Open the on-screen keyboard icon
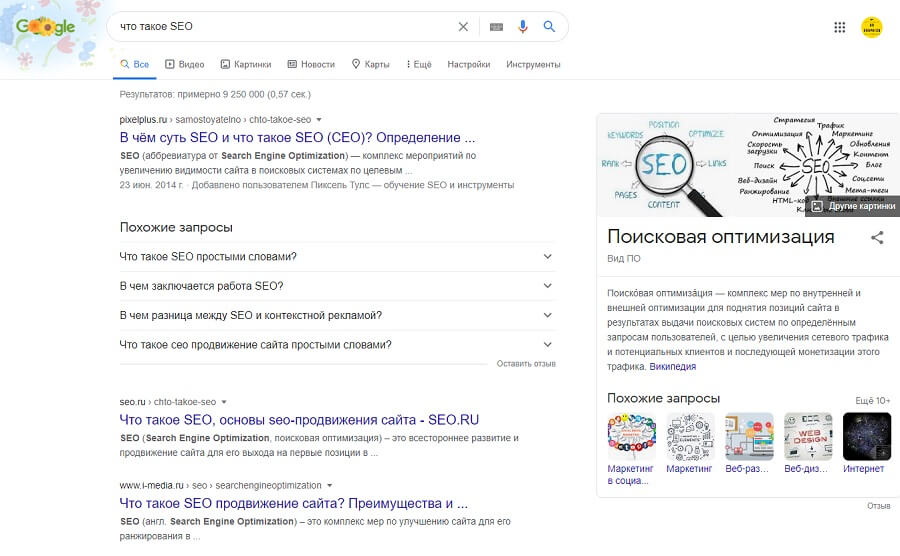Image resolution: width=900 pixels, height=556 pixels. click(496, 27)
